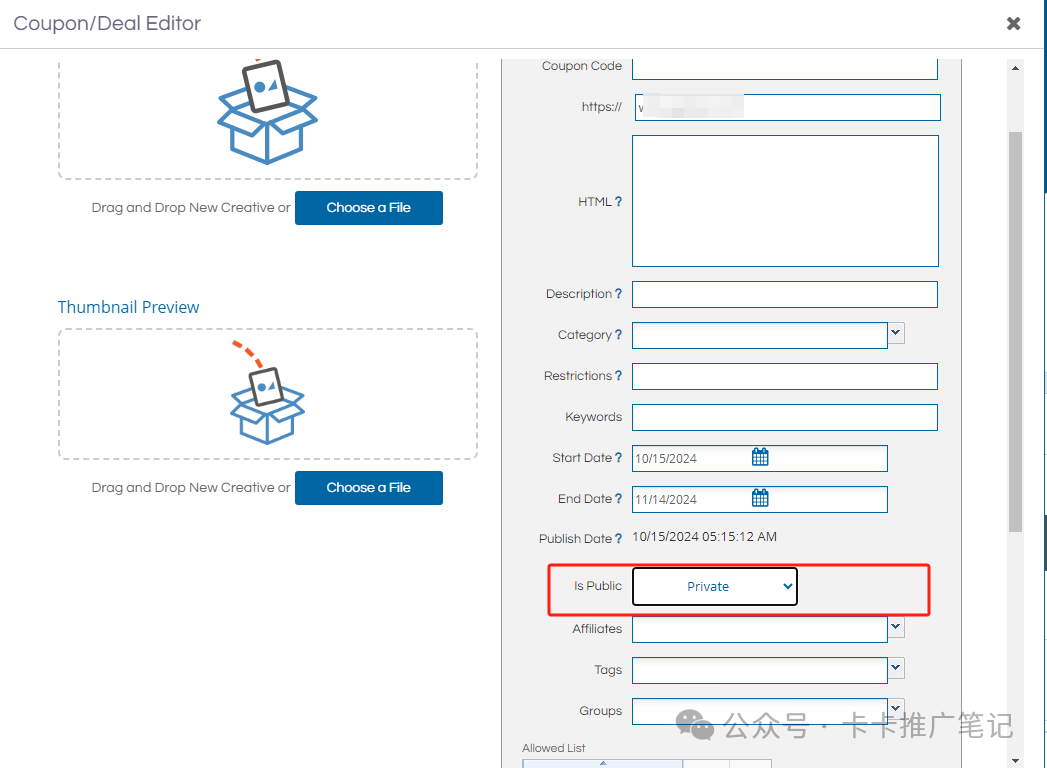1047x768 pixels.
Task: Focus the Keywords input field
Action: coord(785,417)
